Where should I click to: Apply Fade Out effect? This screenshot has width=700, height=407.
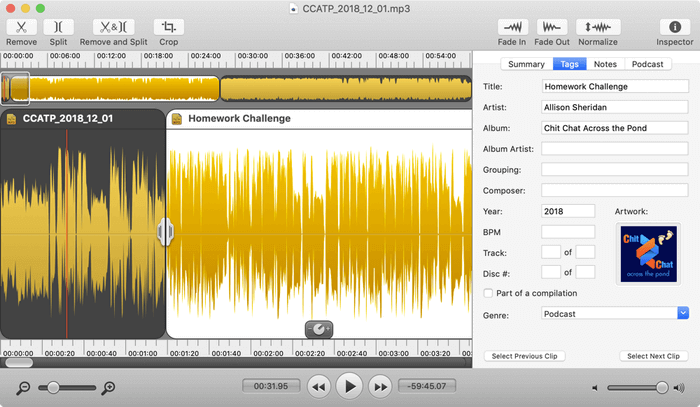pos(552,27)
